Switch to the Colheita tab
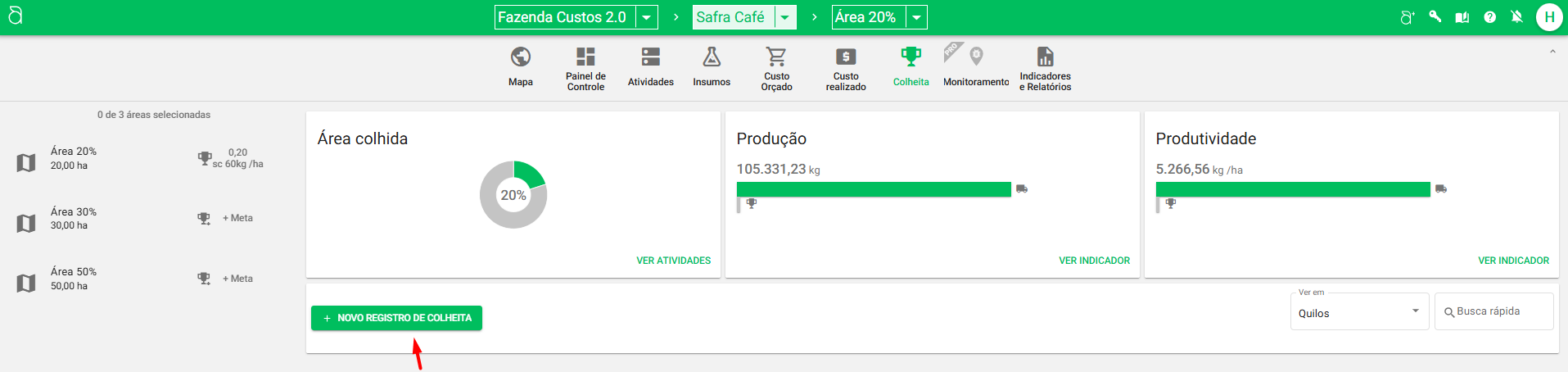This screenshot has height=372, width=1568. [911, 67]
